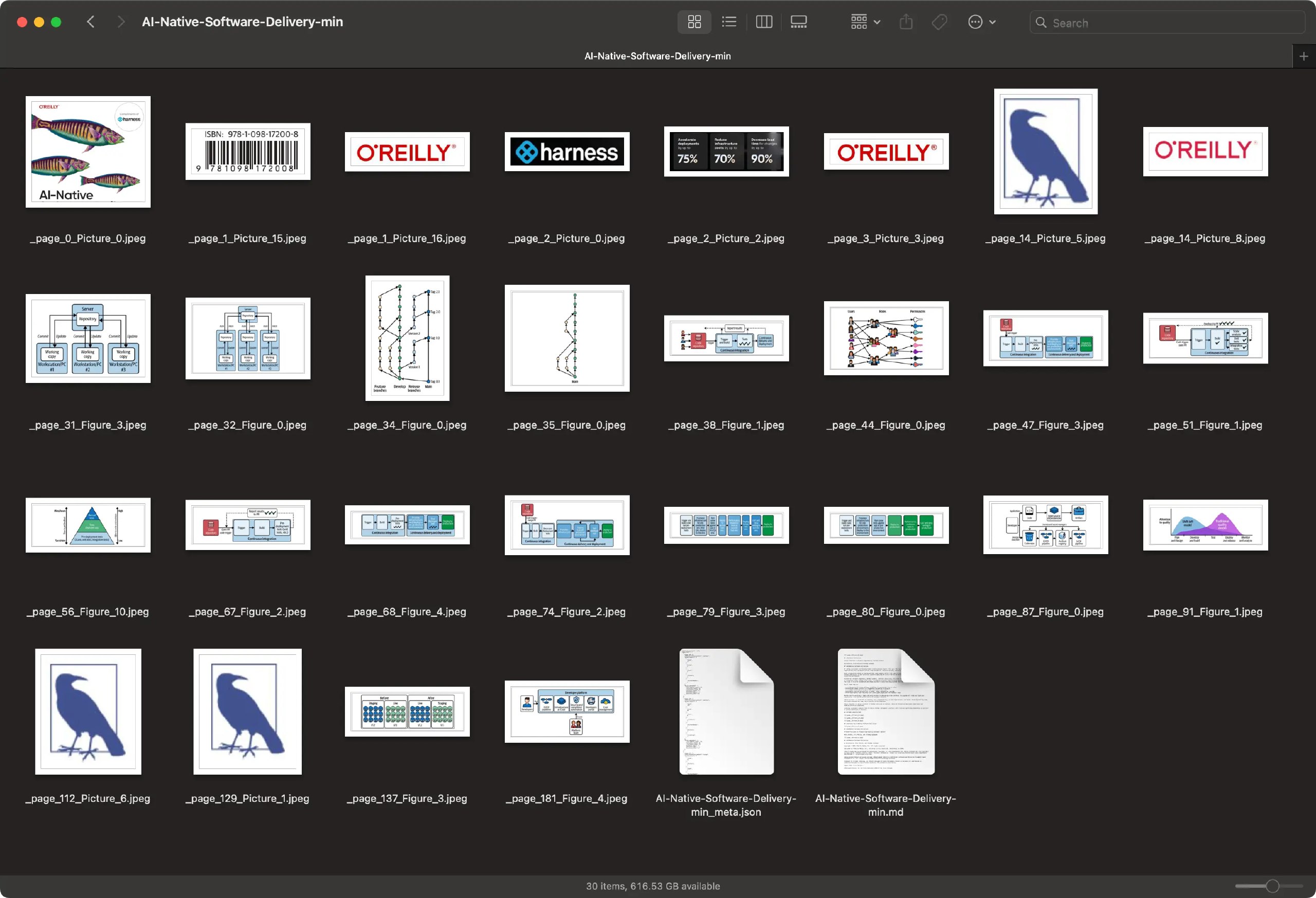Click the _page_56_Figure_10.jpeg filename label

click(88, 612)
